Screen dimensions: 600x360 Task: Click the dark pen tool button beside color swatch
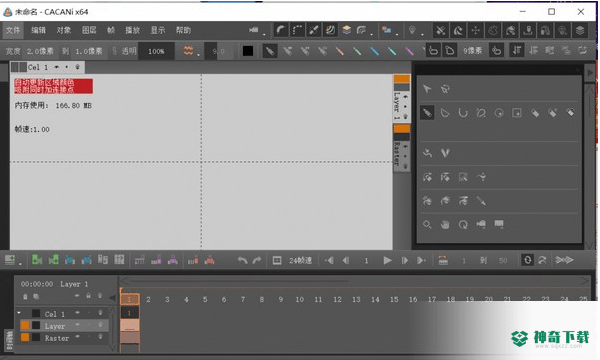pyautogui.click(x=270, y=51)
